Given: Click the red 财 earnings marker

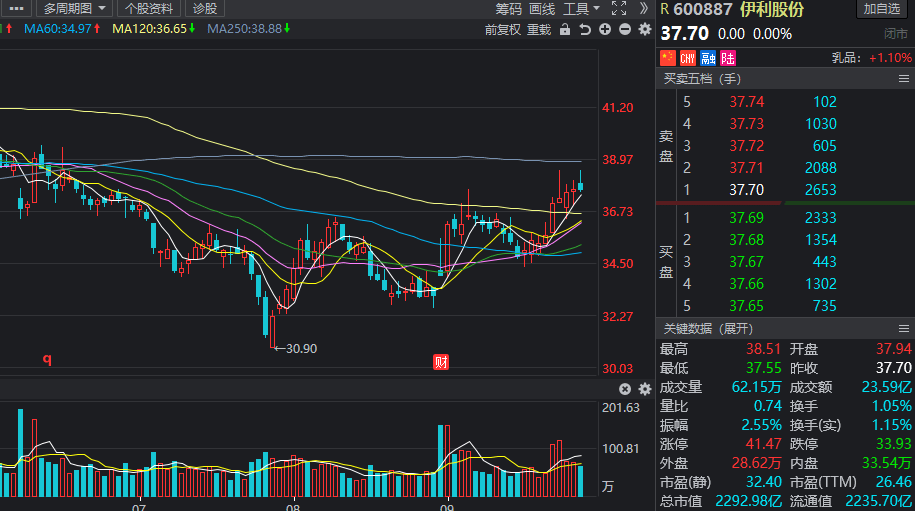Looking at the screenshot, I should (x=440, y=362).
